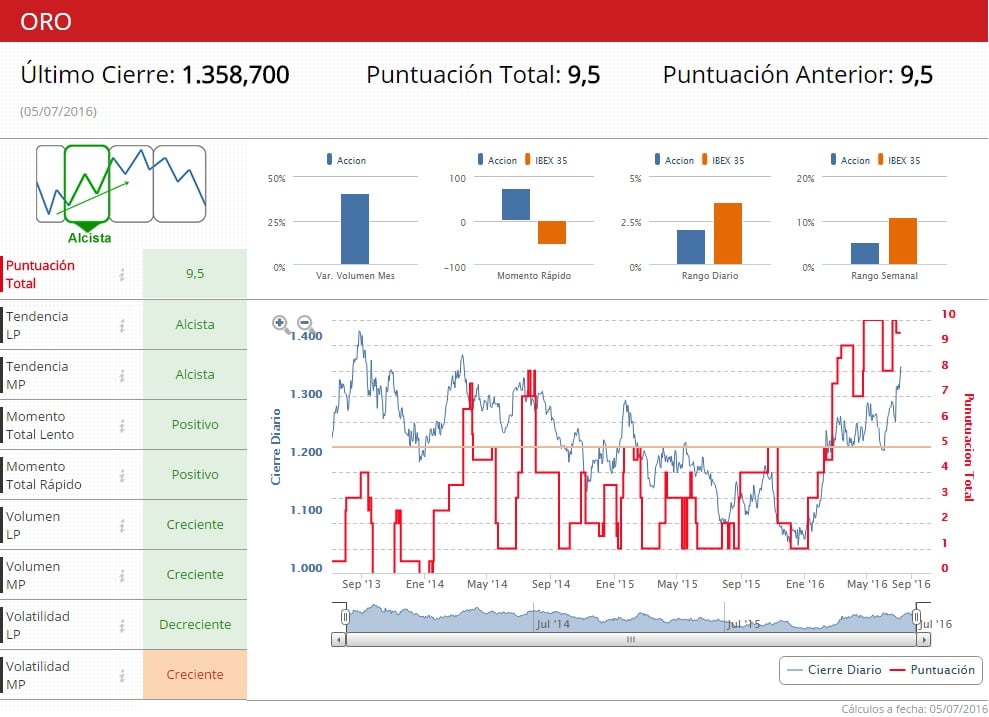
Task: Toggle IBEX 35 legend in Momento Rápido chart
Action: point(546,160)
